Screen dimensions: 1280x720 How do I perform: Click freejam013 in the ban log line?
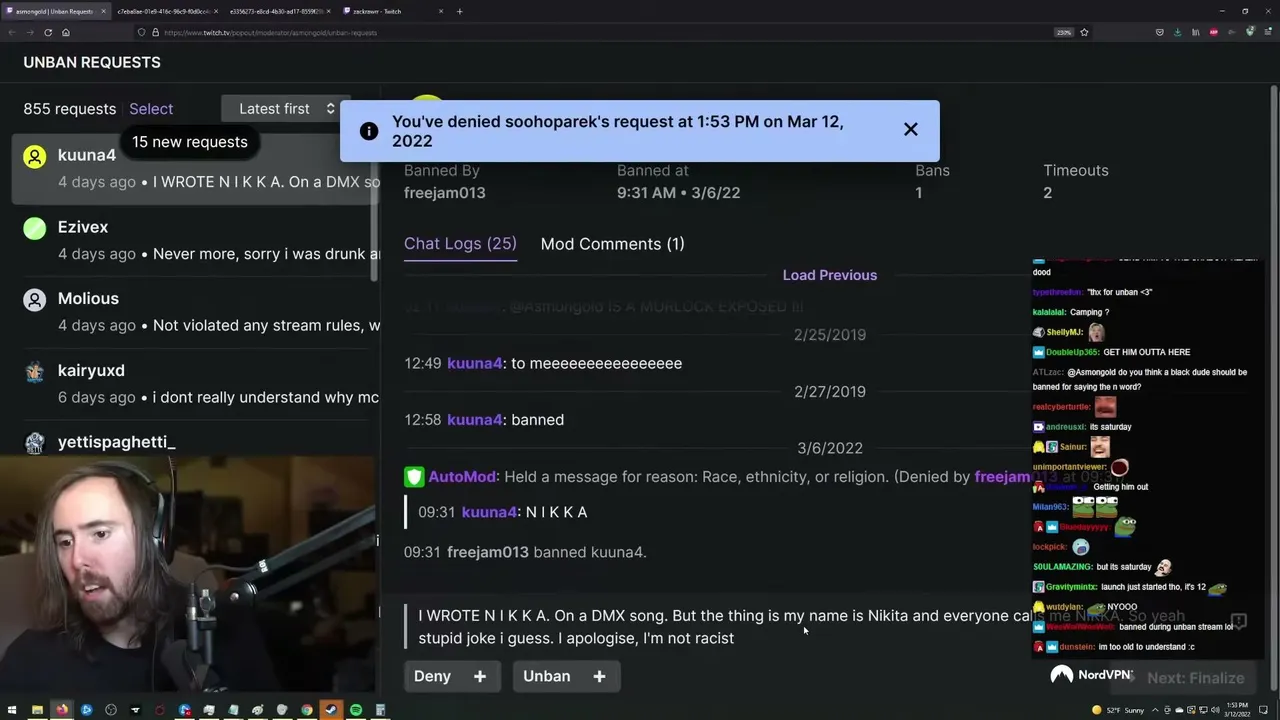(488, 552)
